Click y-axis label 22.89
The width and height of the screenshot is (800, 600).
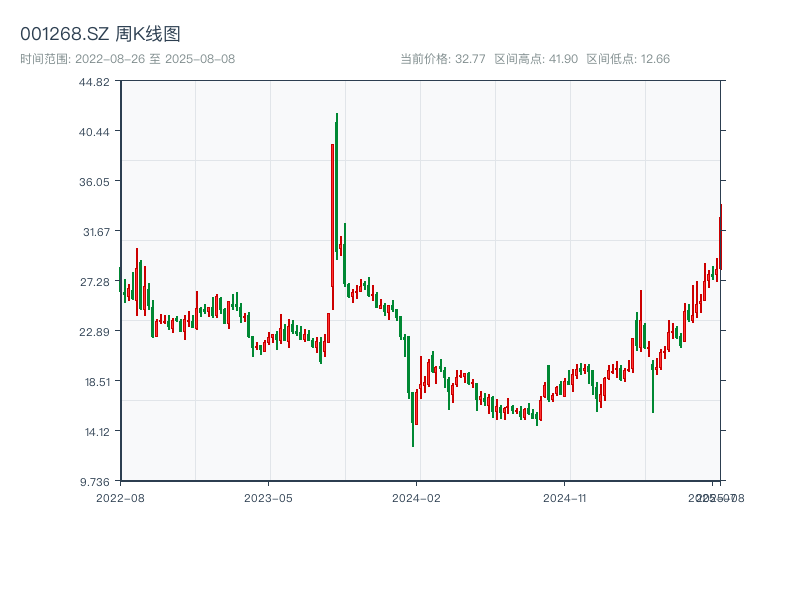[x=94, y=332]
